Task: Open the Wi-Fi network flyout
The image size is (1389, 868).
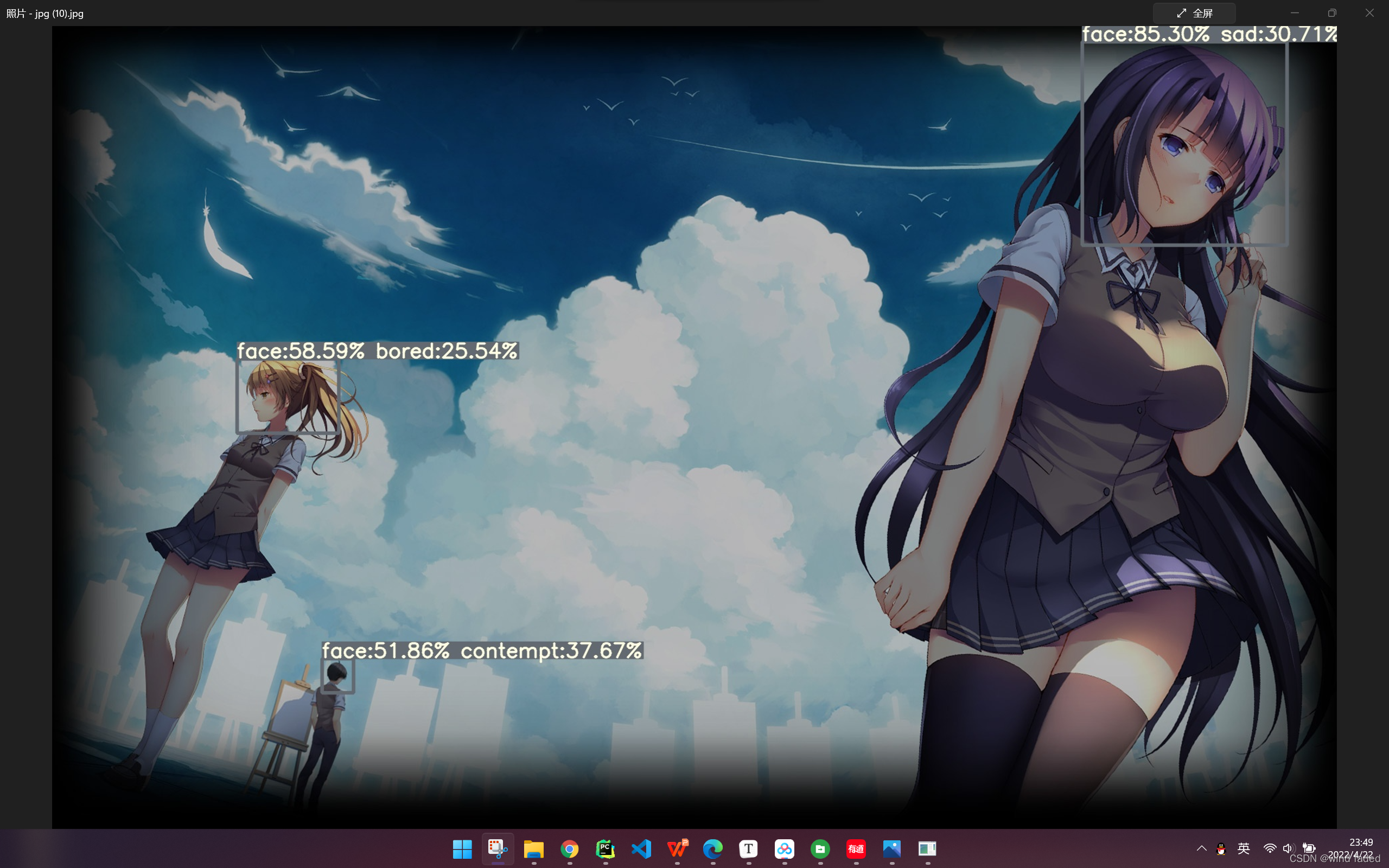Action: tap(1270, 848)
